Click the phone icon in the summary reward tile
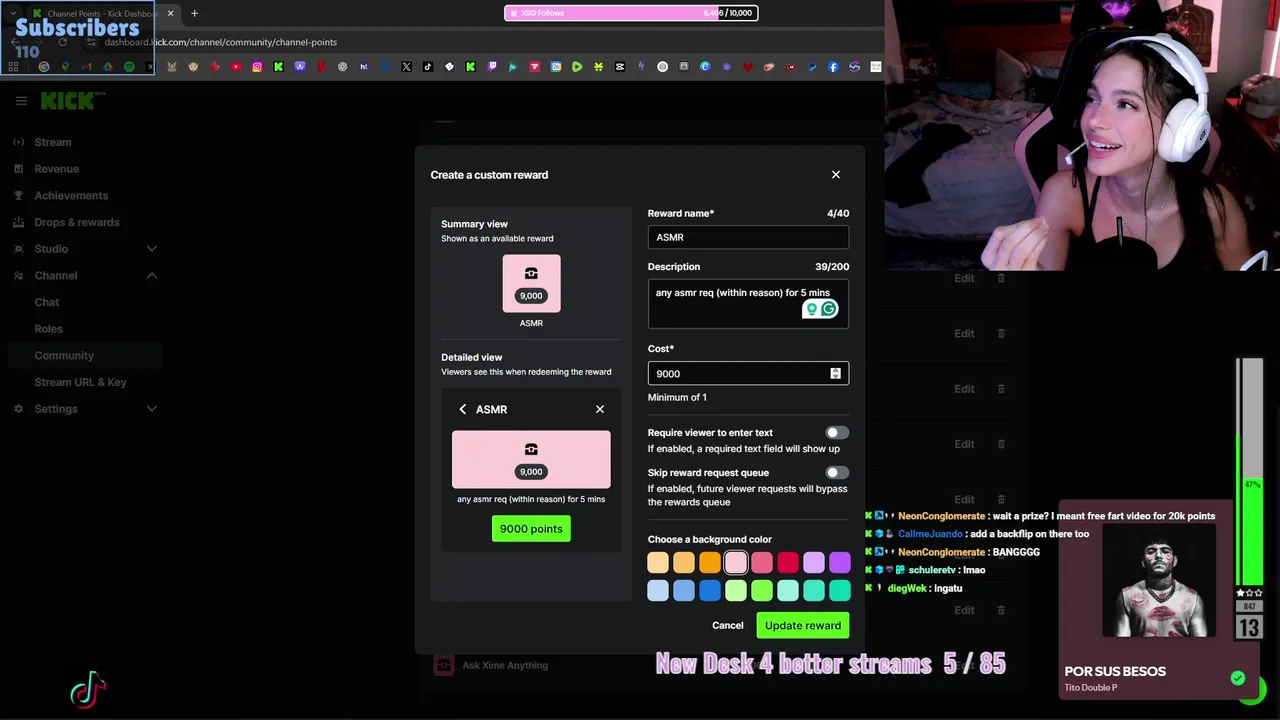The image size is (1280, 720). click(531, 273)
